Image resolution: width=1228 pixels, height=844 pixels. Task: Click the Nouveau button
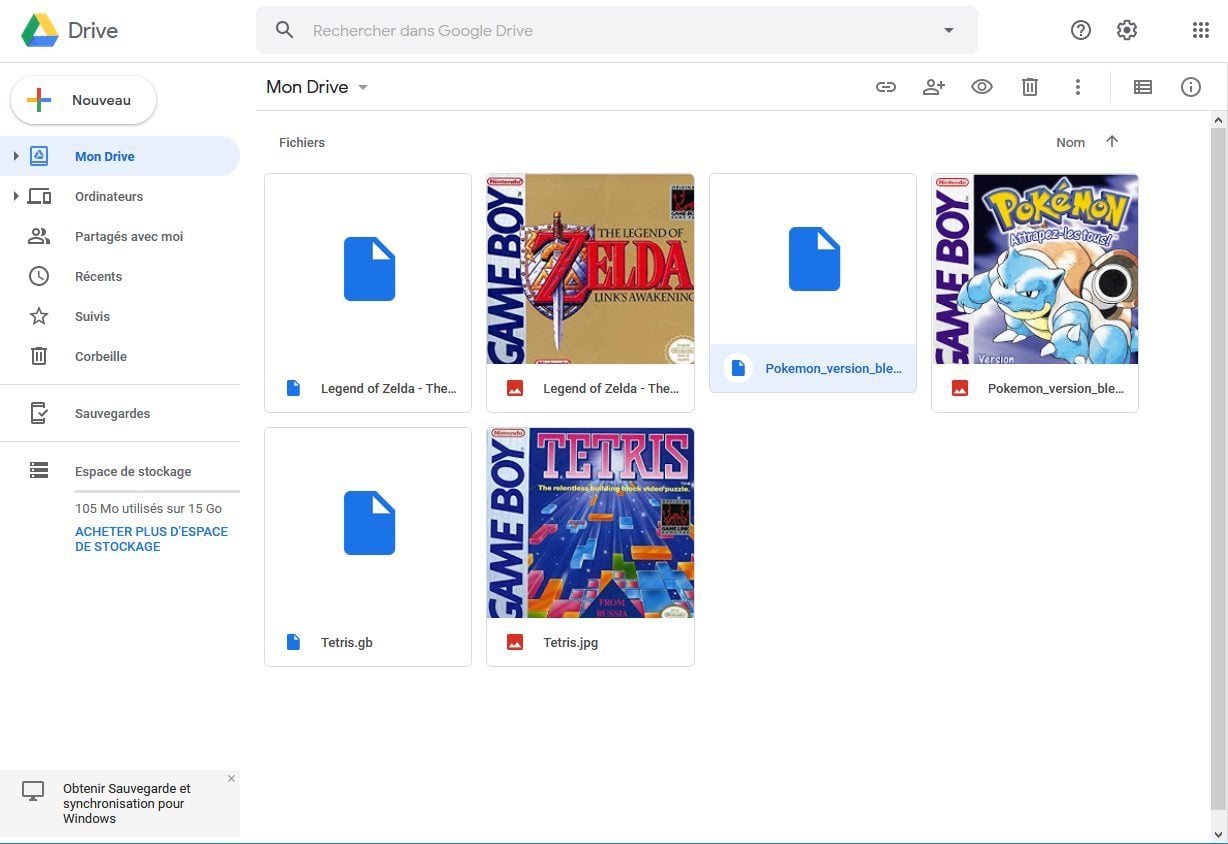pos(84,100)
